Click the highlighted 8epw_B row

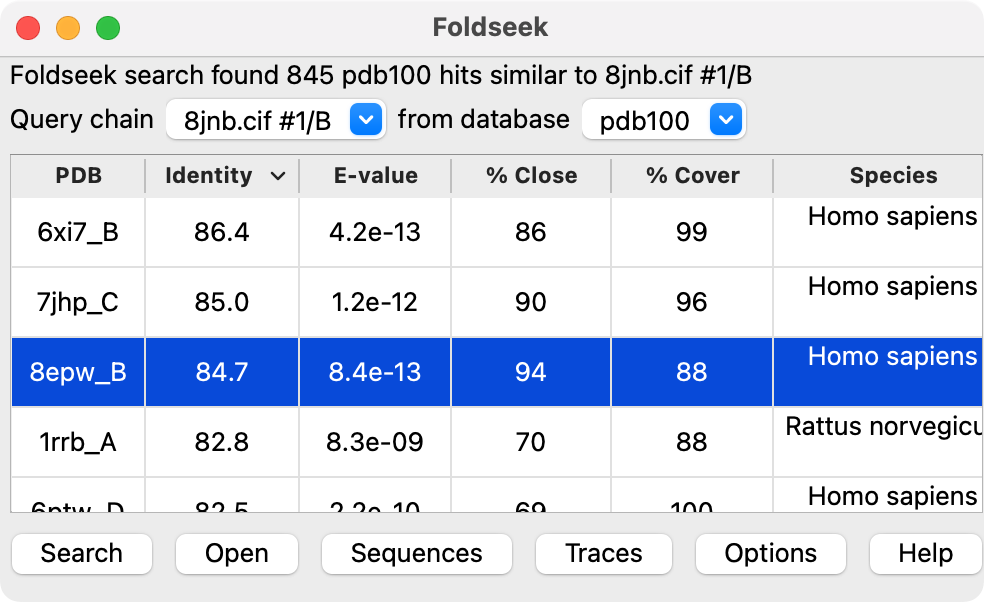tap(78, 372)
